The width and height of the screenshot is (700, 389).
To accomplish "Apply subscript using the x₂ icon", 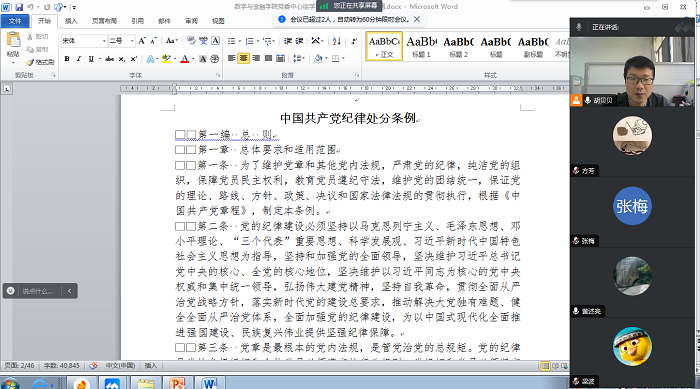I will [122, 59].
